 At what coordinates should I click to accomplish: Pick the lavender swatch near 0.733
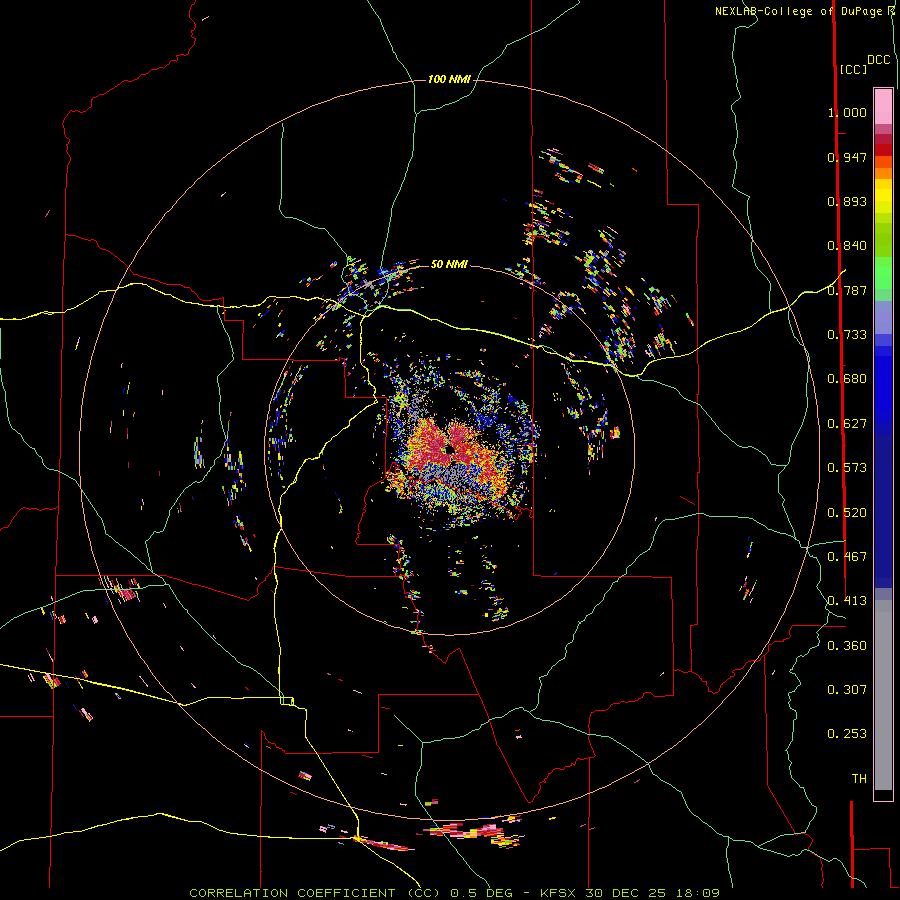(x=883, y=319)
